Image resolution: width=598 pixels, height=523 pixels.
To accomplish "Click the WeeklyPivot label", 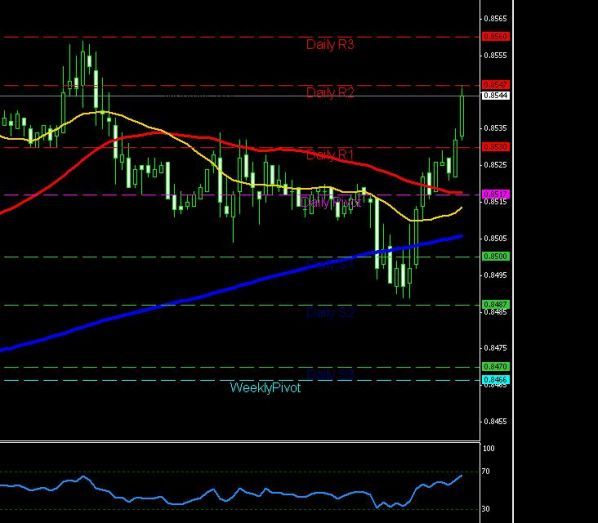I will (265, 388).
